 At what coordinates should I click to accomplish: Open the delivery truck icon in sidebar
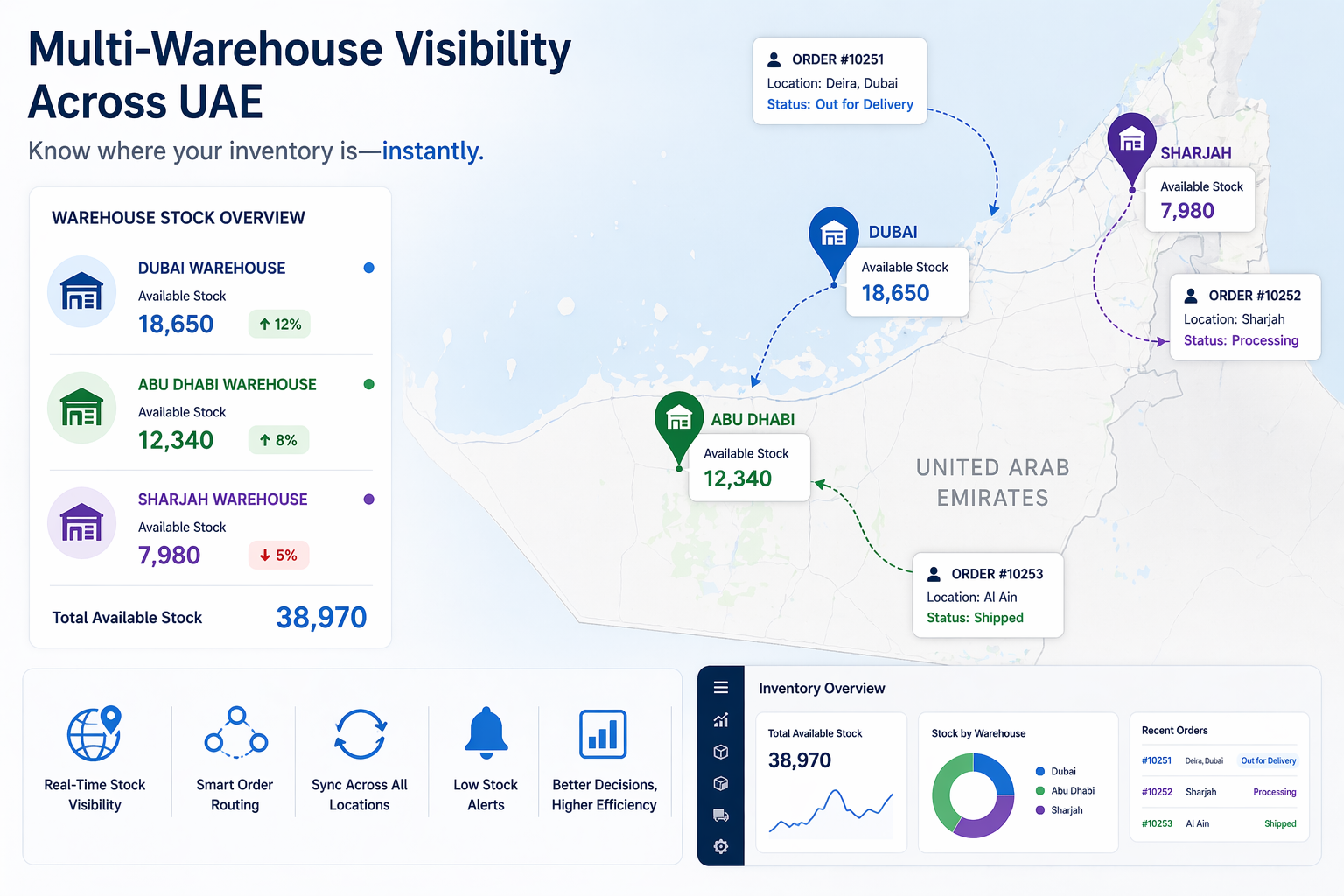pos(721,815)
